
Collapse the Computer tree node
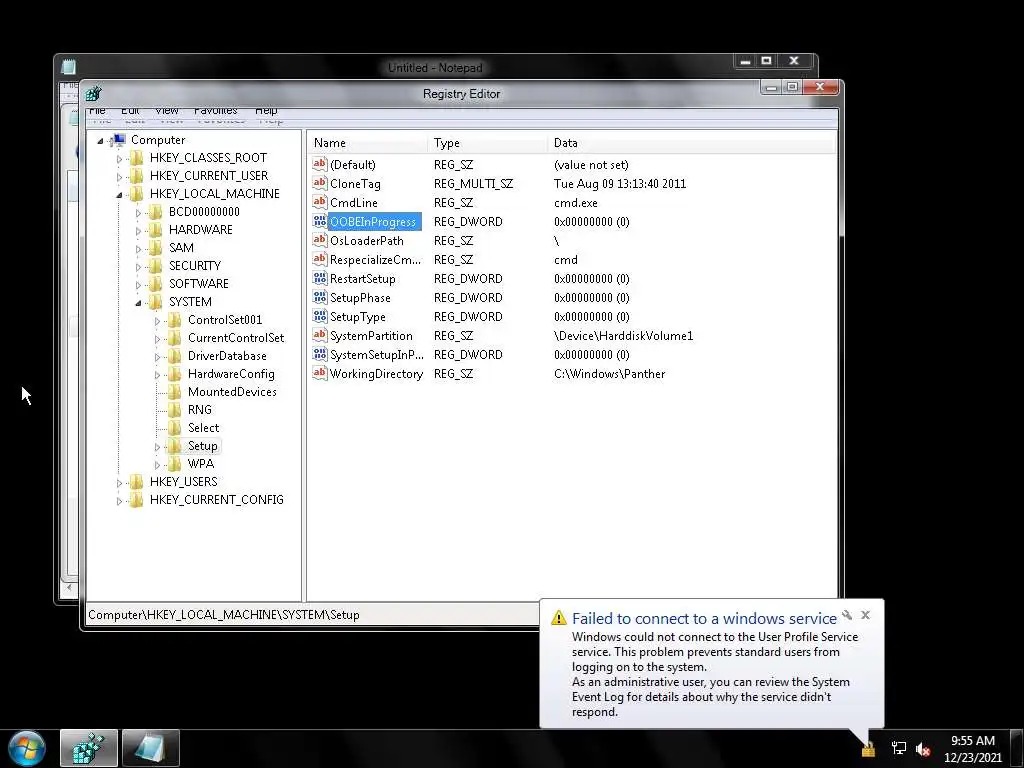click(x=101, y=140)
